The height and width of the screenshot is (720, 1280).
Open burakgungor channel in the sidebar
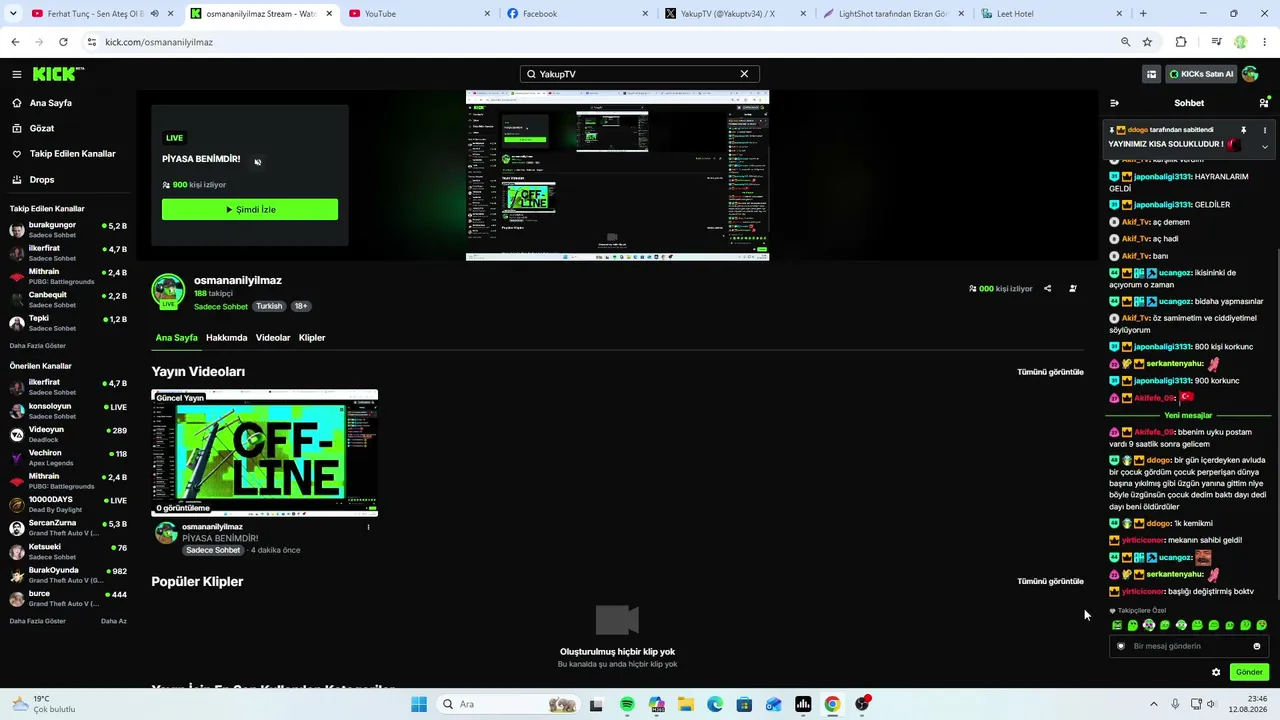coord(68,230)
